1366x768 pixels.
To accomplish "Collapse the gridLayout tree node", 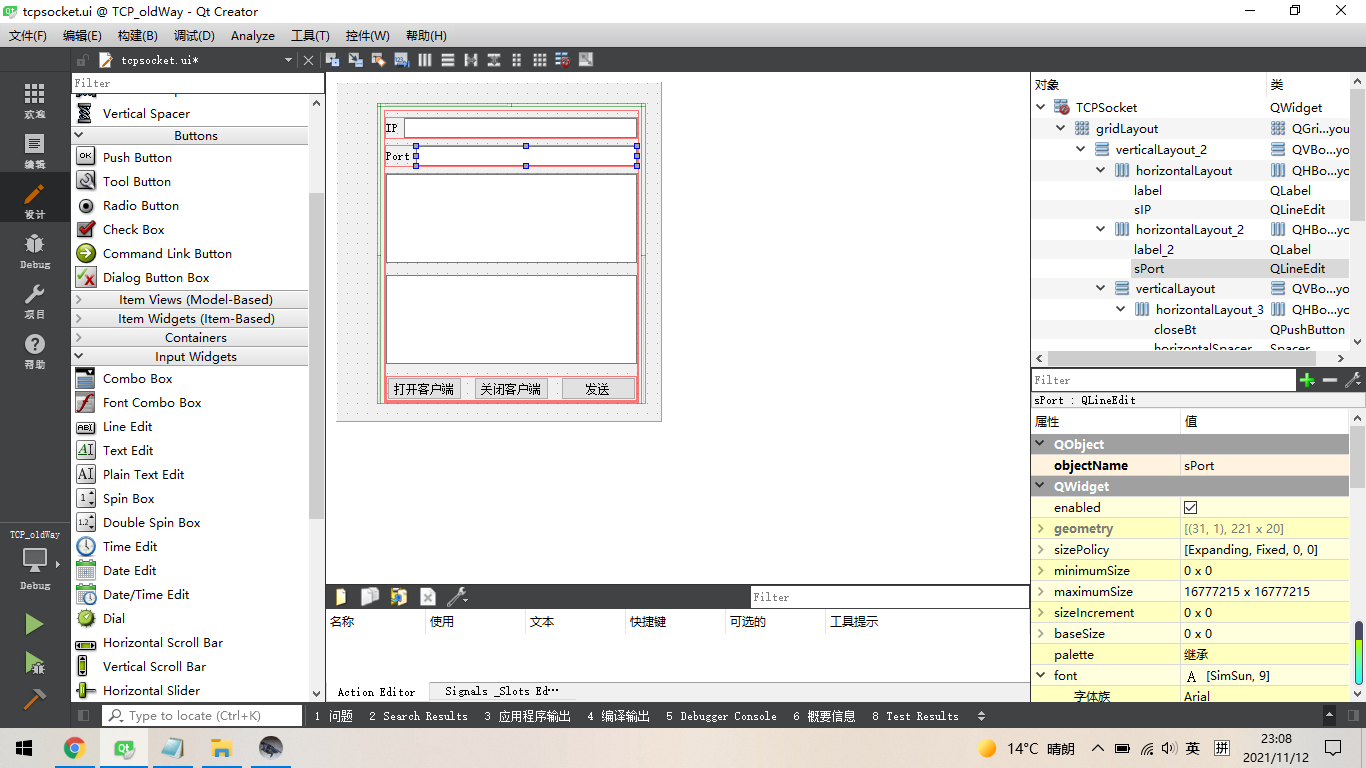I will click(x=1061, y=128).
